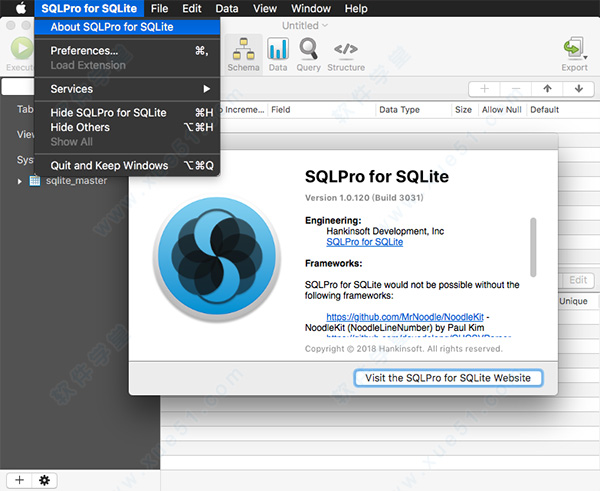Click the Allow Null column header
Viewport: 600px width, 491px height.
click(502, 110)
